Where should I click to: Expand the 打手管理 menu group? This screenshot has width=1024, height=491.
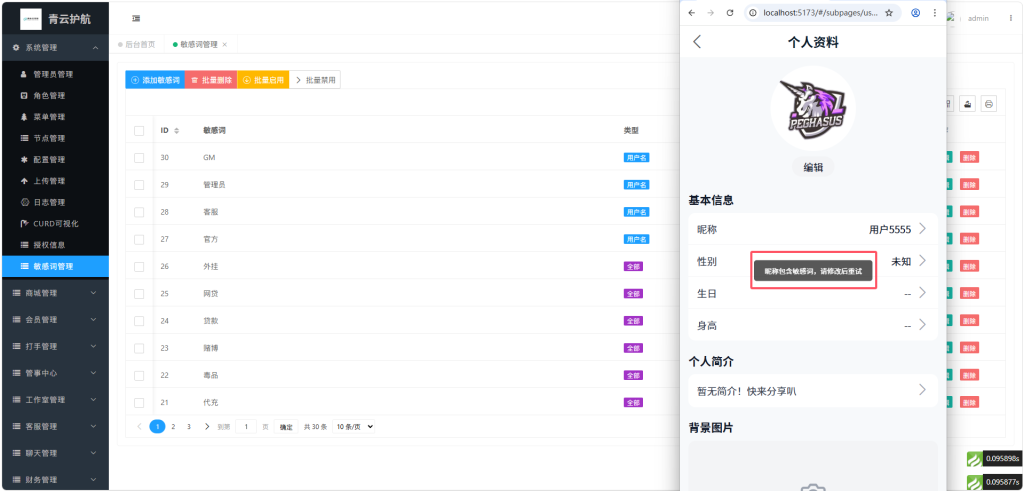pyautogui.click(x=54, y=346)
